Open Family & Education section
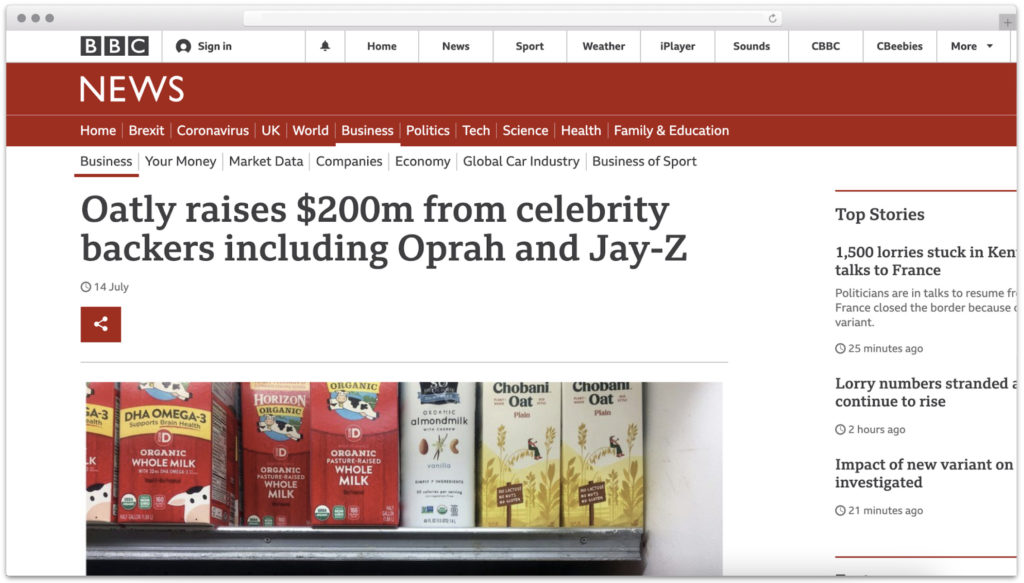This screenshot has height=583, width=1024. pos(671,131)
